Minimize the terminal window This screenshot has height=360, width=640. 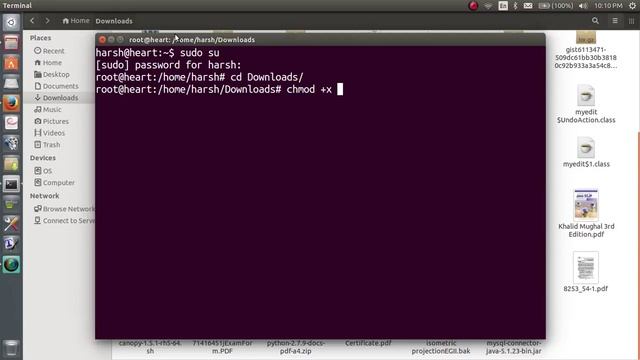111,40
